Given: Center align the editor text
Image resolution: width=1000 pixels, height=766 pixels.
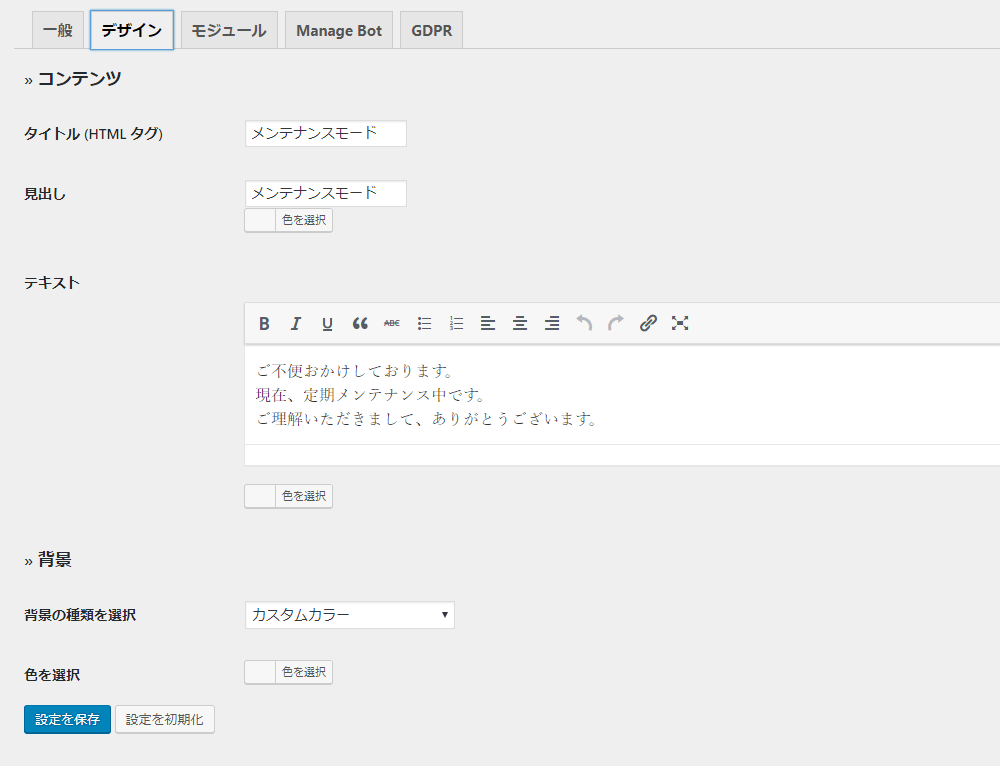Looking at the screenshot, I should [520, 323].
